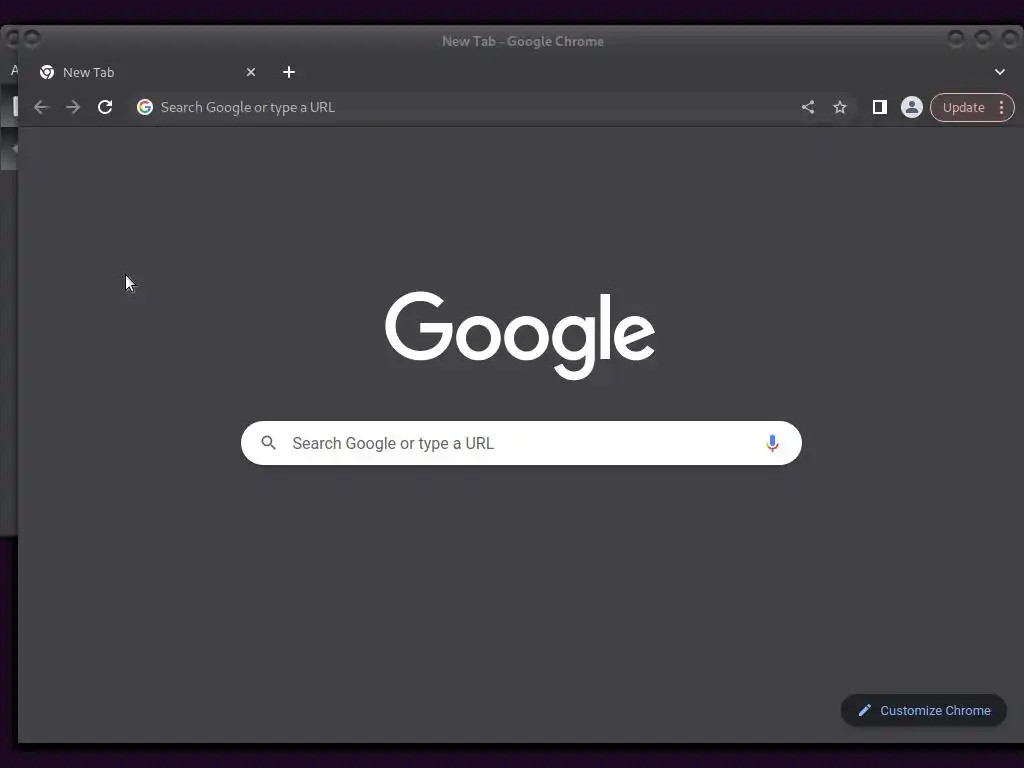Close the New Tab tab

[x=251, y=72]
